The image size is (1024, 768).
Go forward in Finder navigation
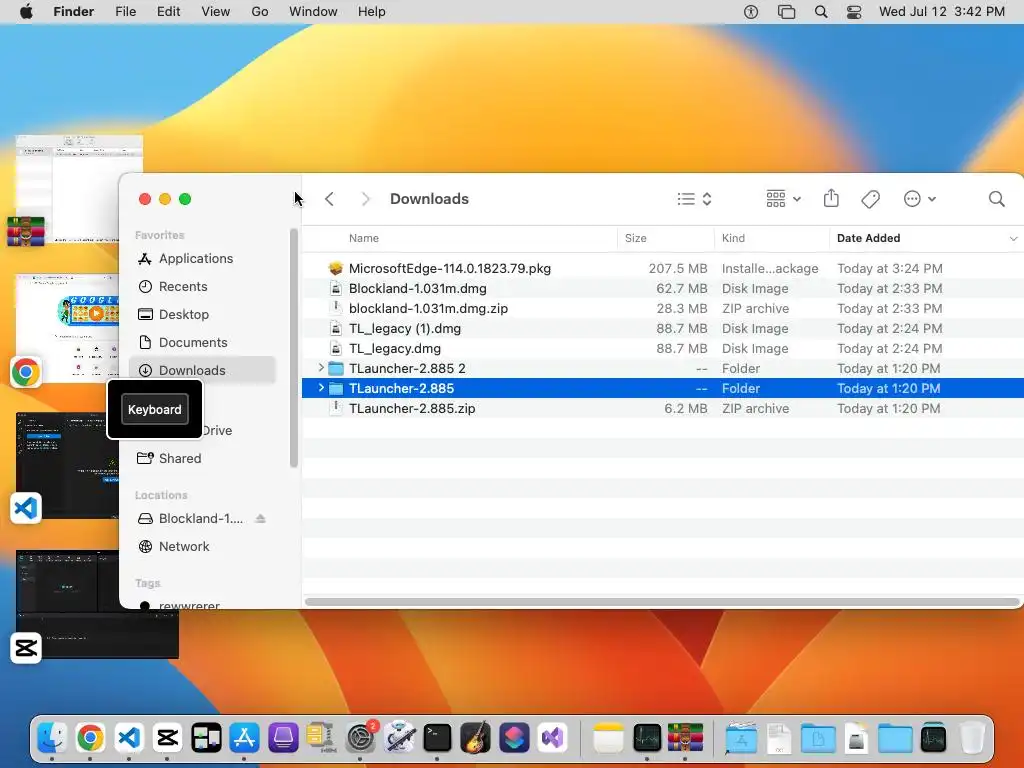click(x=365, y=199)
